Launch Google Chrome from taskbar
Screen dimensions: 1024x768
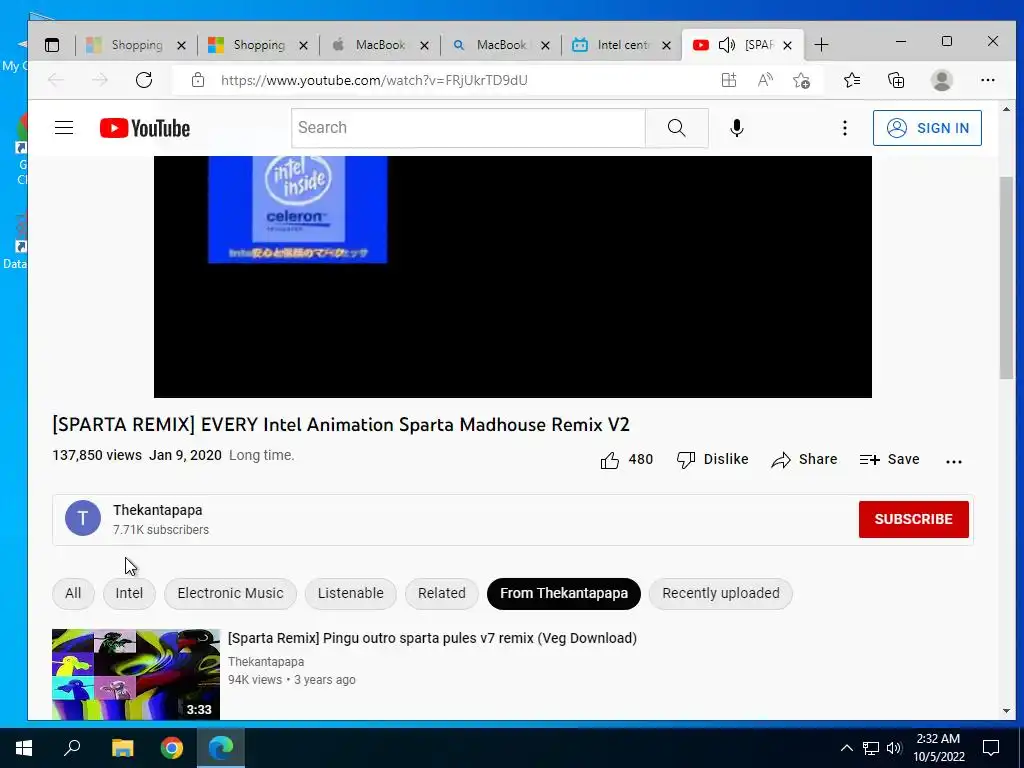point(172,748)
